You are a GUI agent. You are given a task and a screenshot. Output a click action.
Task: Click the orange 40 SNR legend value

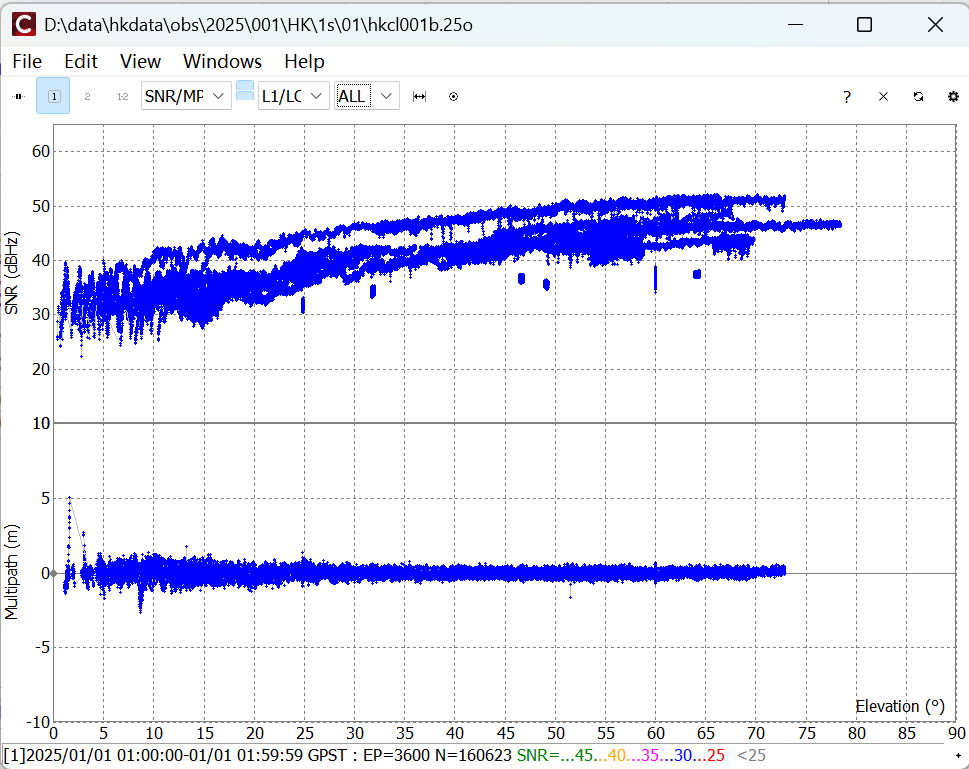pyautogui.click(x=617, y=755)
